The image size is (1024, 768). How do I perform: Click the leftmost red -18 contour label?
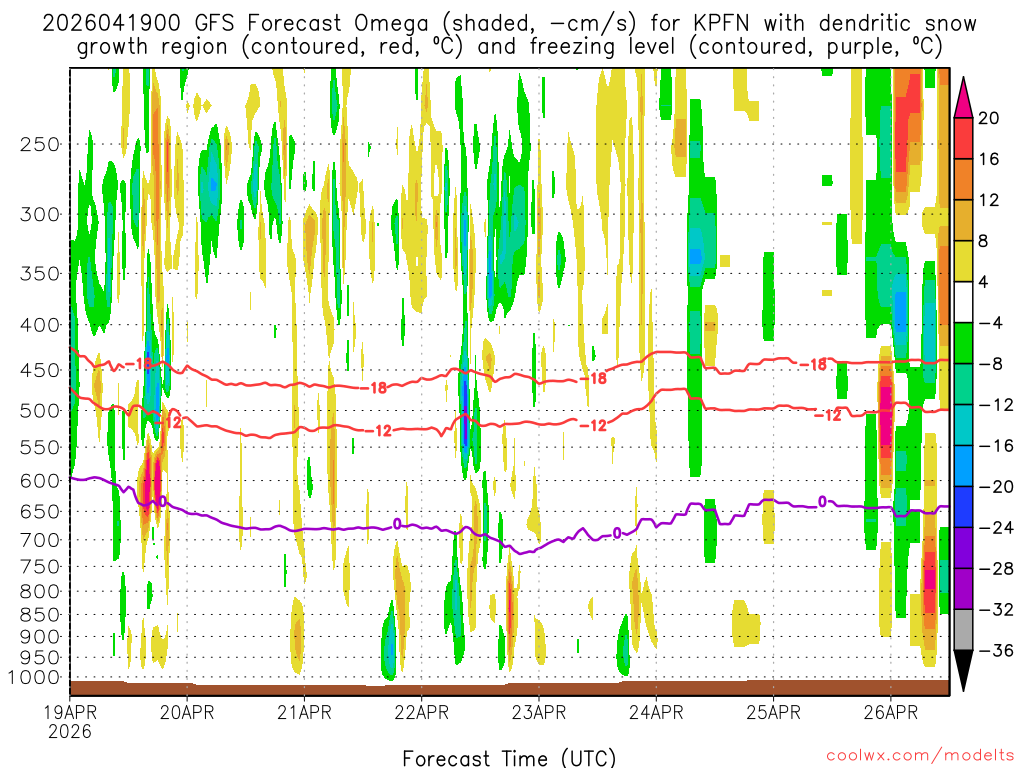143,364
